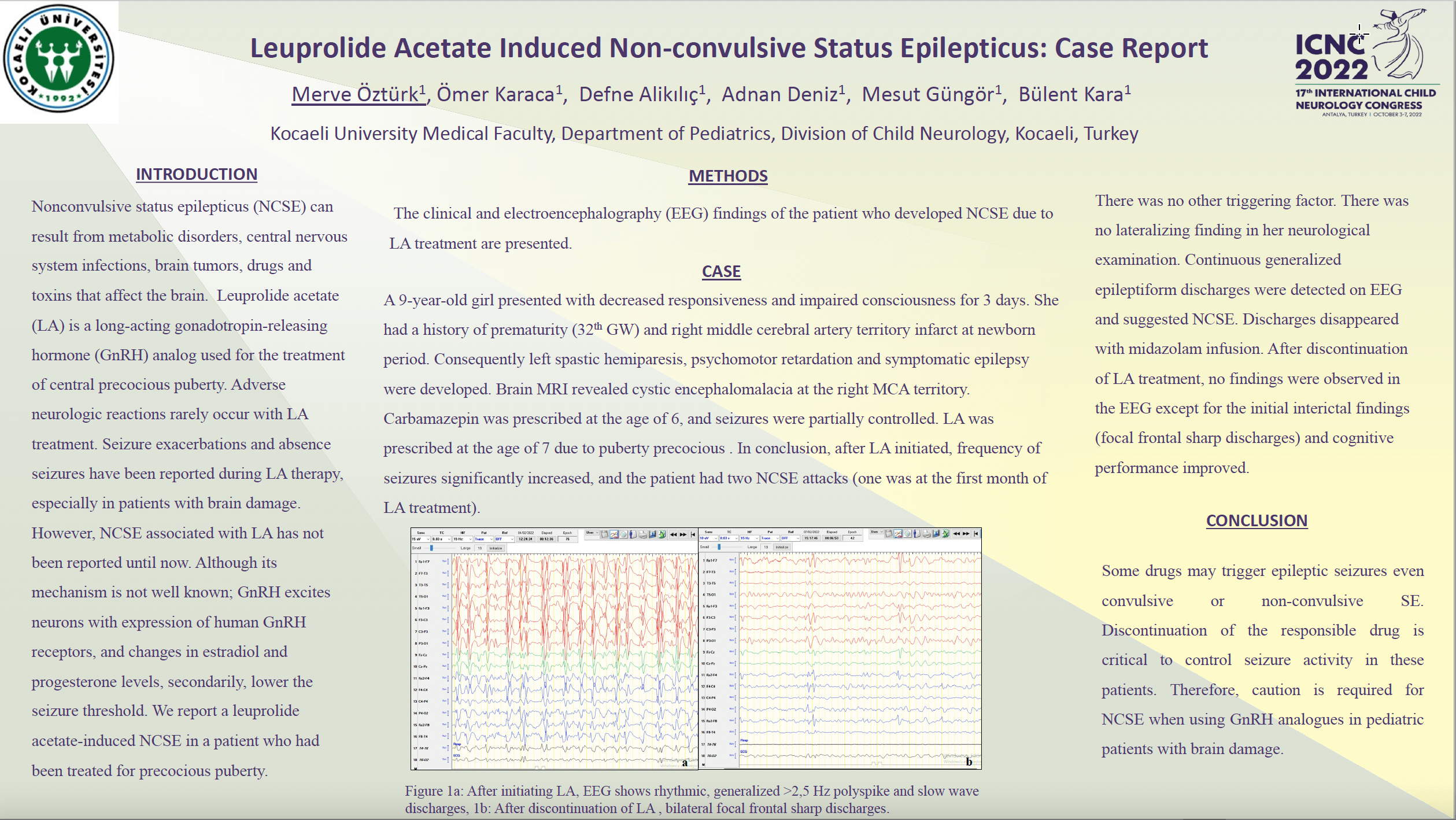Screen dimensions: 1456x820
Task: Click the green chart icon in EEG panel b
Action: [946, 534]
